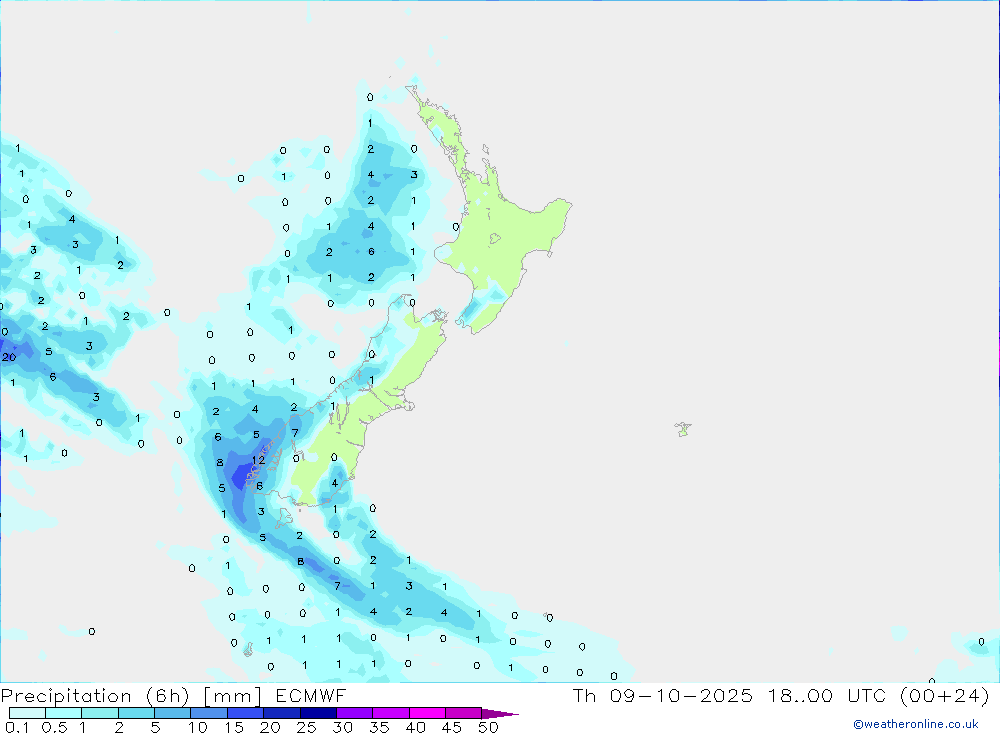Viewport: 1000px width, 733px height.
Task: Click the '45' legend scale label
Action: click(x=452, y=727)
